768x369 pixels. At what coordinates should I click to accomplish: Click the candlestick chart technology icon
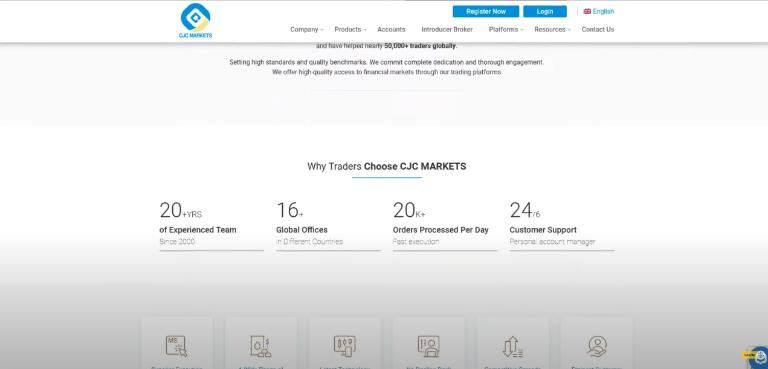coord(344,346)
